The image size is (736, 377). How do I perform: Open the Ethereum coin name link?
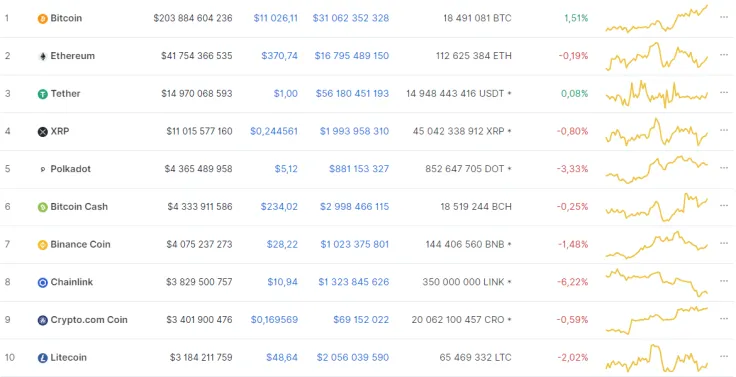73,56
